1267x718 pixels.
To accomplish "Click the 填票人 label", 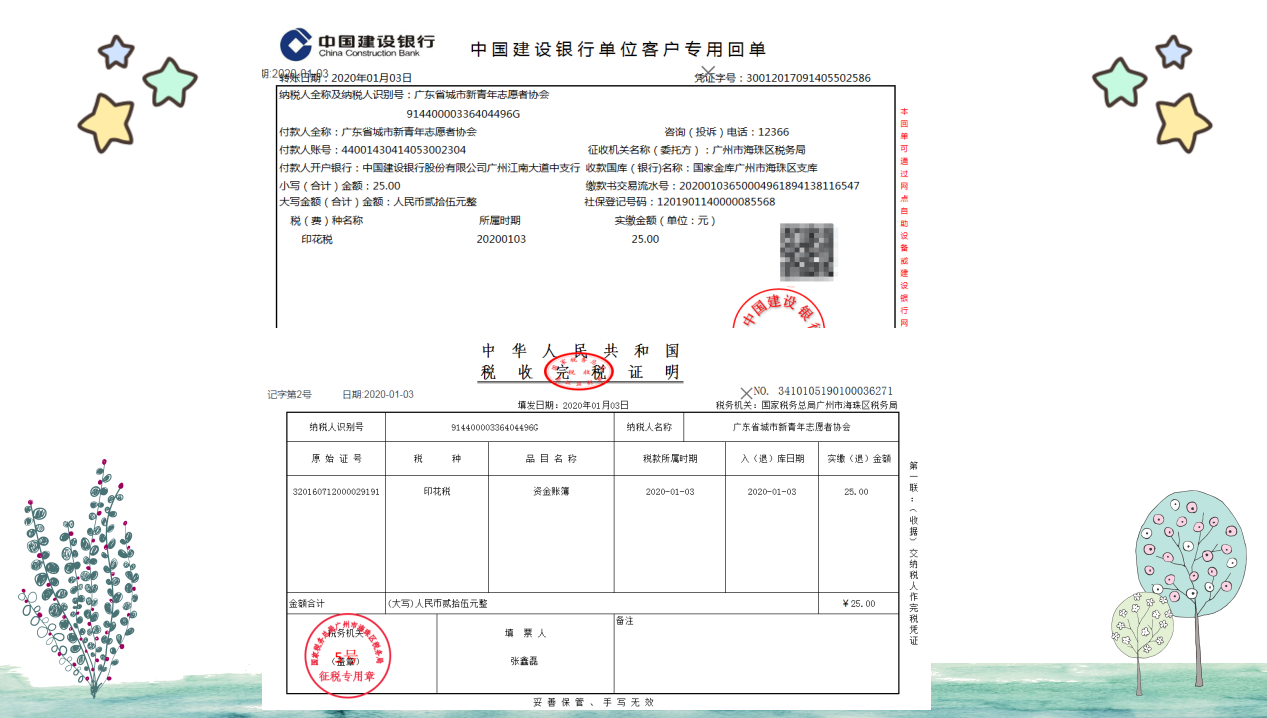I will pyautogui.click(x=525, y=633).
